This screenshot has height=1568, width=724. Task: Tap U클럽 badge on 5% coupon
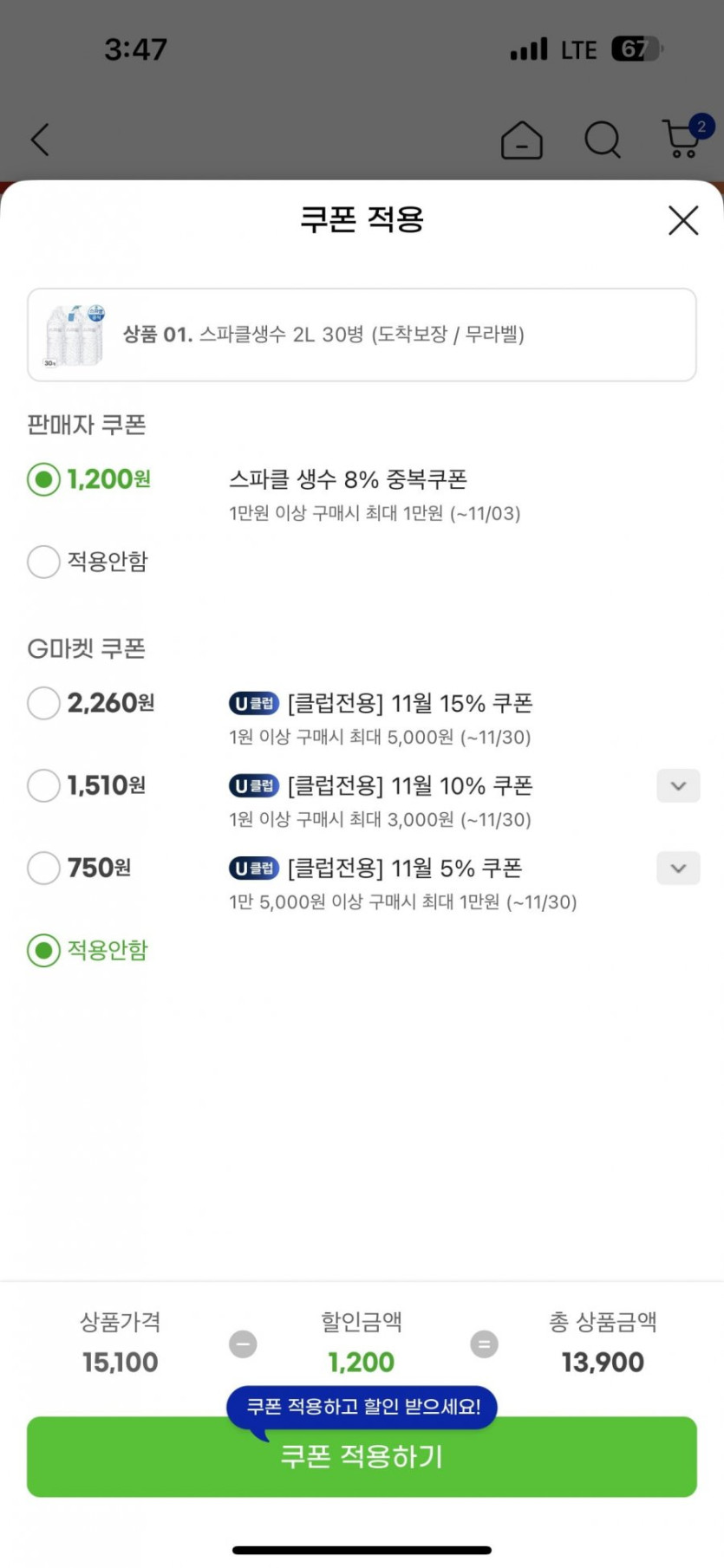click(x=254, y=868)
